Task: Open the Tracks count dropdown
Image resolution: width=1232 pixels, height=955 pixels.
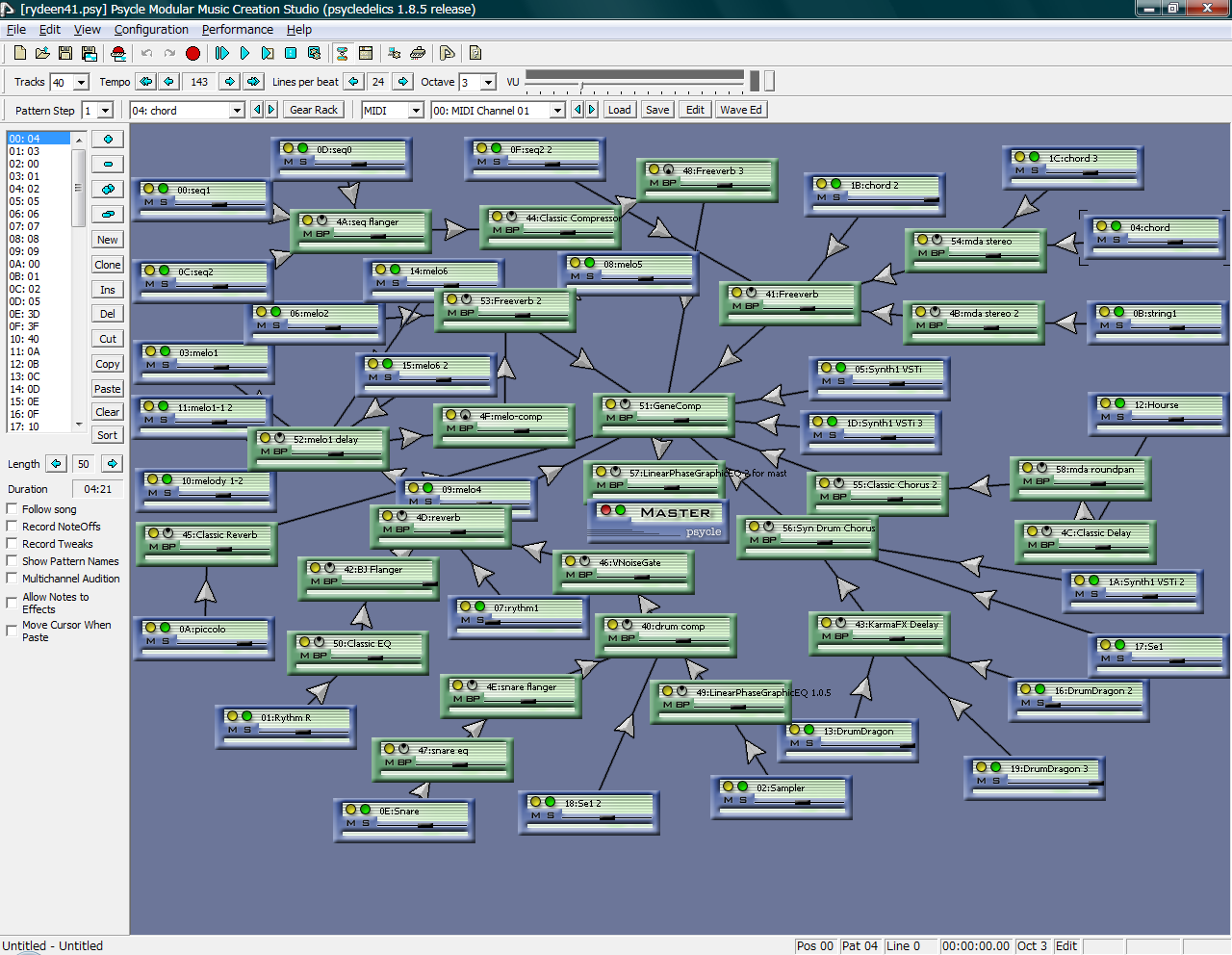Action: pos(81,83)
